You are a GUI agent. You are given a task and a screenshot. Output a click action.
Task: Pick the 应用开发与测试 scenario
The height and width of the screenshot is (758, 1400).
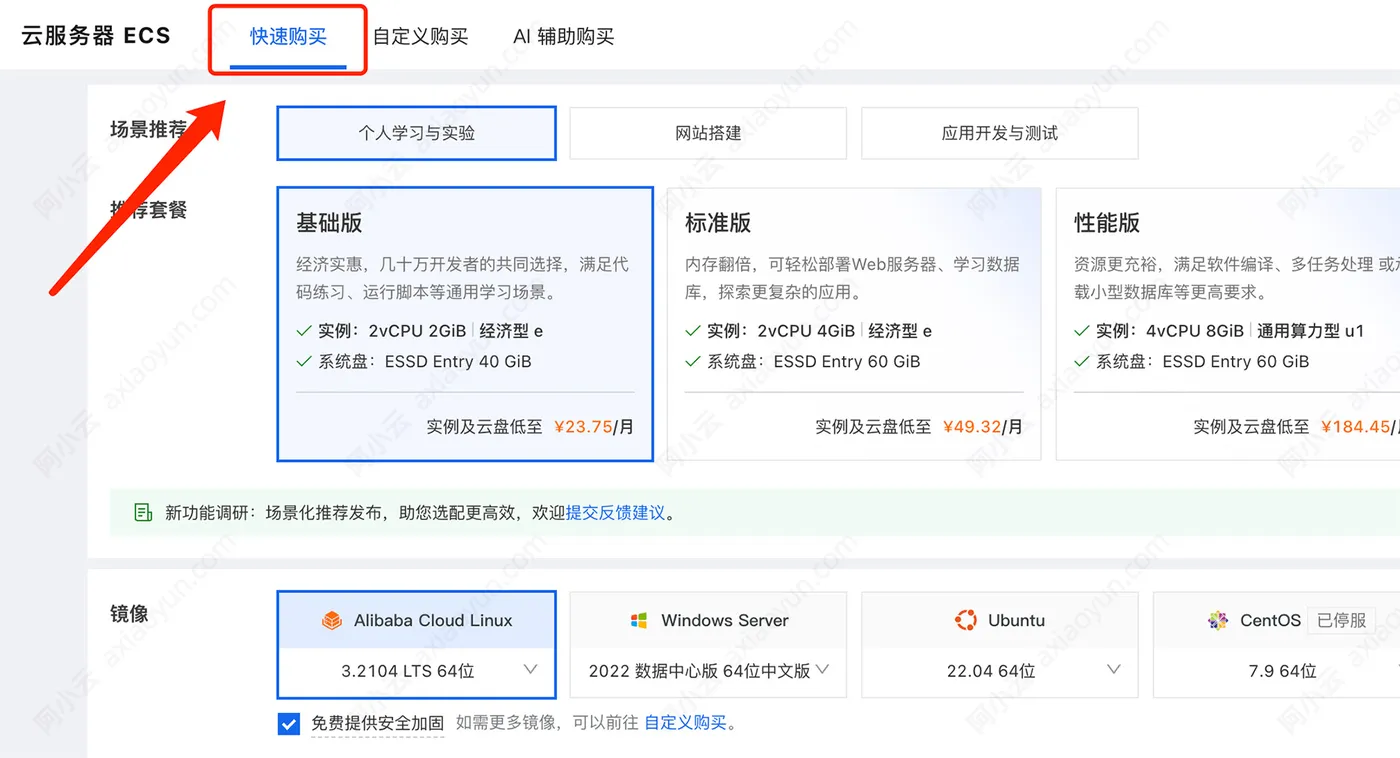tap(1000, 133)
